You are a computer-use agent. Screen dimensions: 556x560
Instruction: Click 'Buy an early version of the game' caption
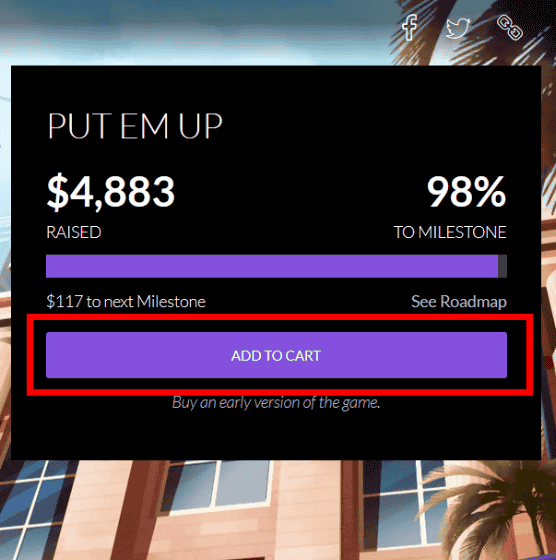[x=276, y=402]
